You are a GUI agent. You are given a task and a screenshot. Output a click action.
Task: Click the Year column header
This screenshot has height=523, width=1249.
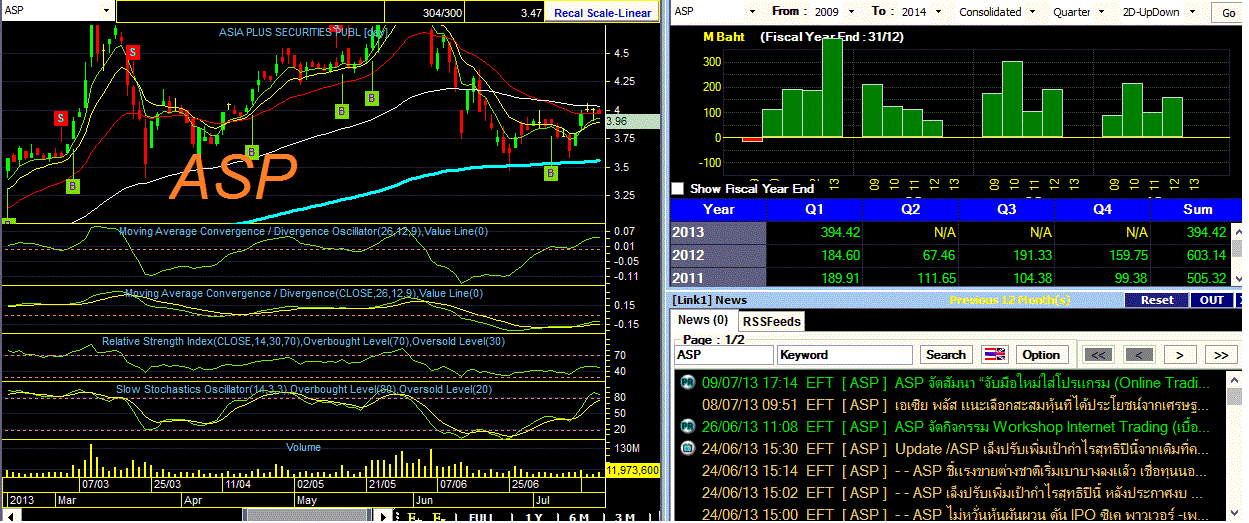(718, 209)
